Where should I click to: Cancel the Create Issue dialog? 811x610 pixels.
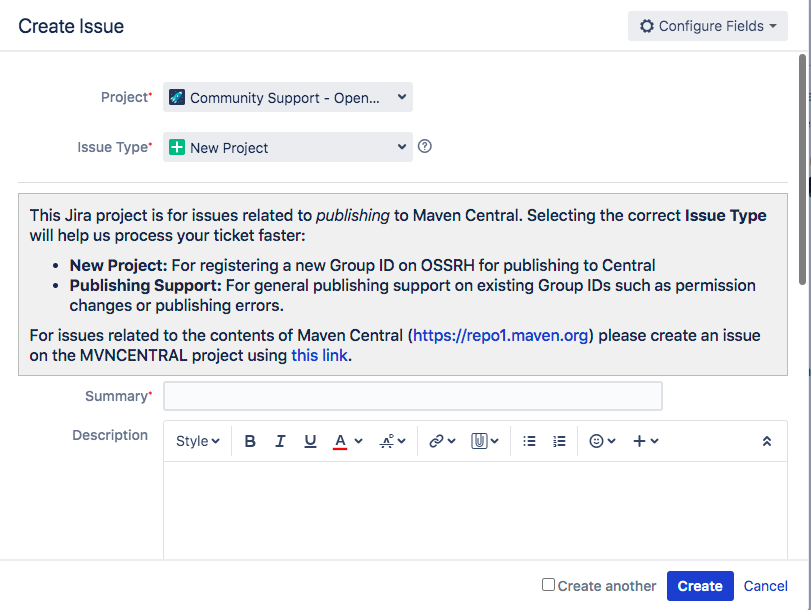pos(765,586)
